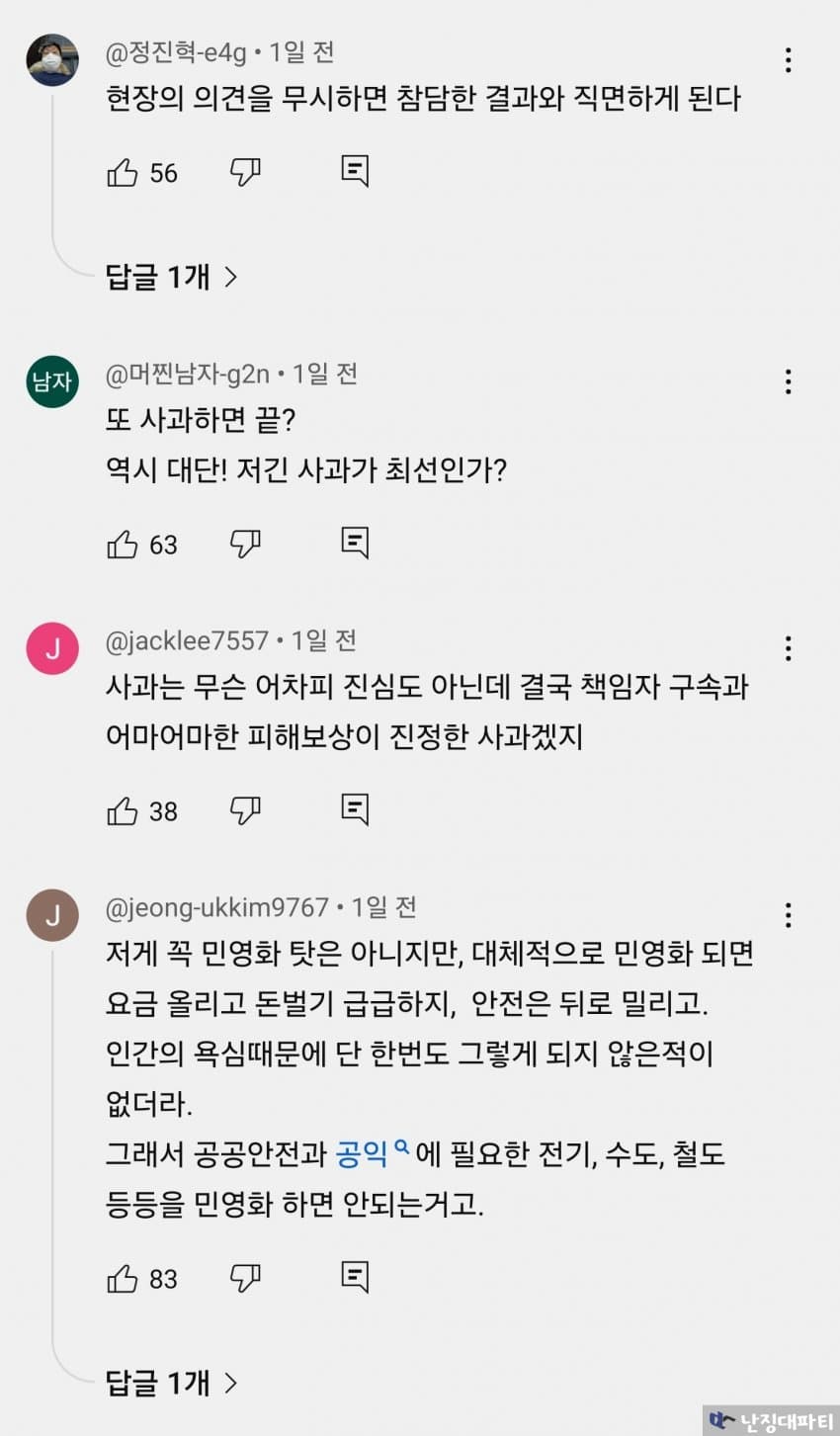Like the comment by @jacklee7557
The width and height of the screenshot is (840, 1436).
click(x=123, y=810)
